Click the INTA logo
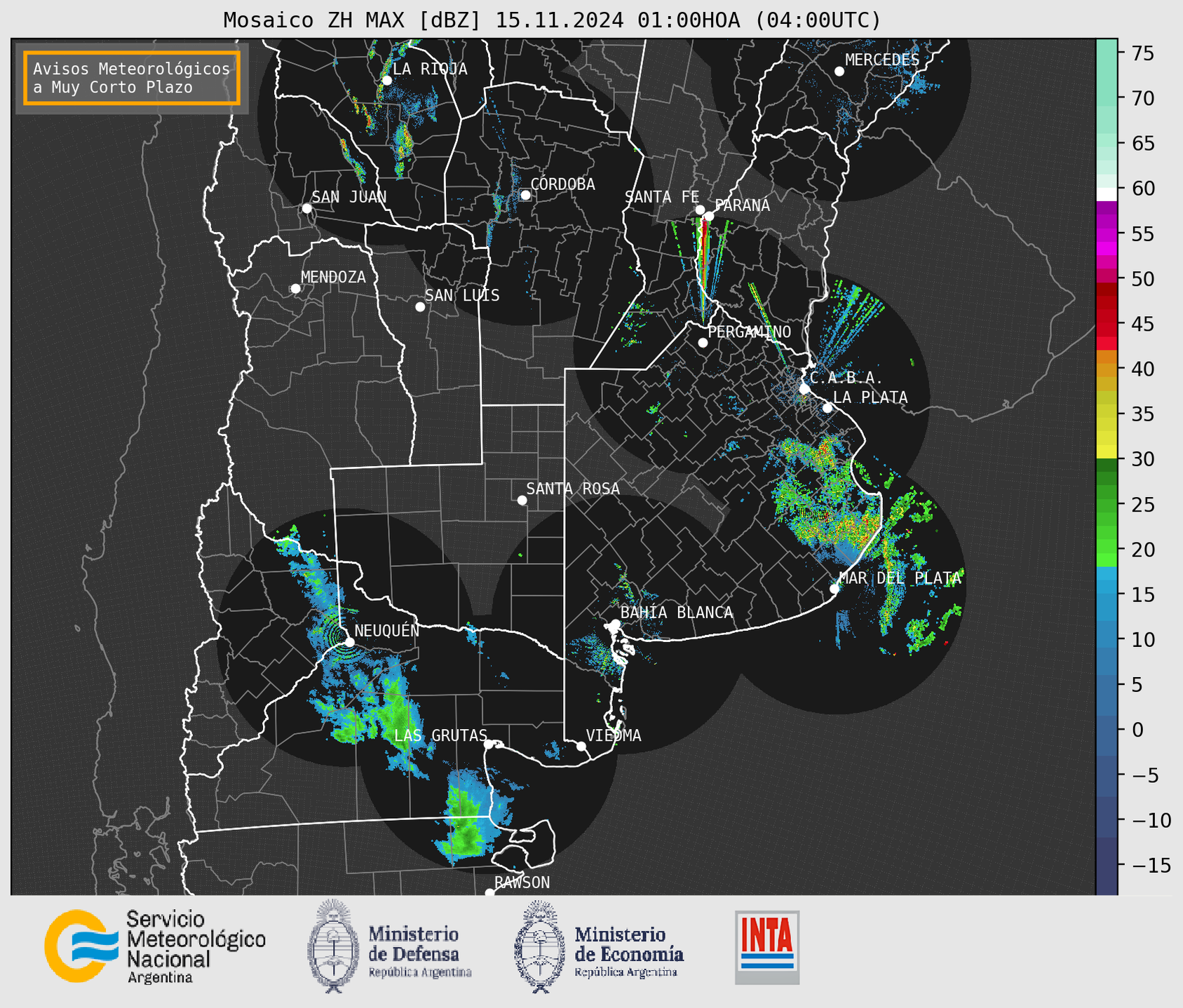The image size is (1183, 1008). [x=767, y=947]
